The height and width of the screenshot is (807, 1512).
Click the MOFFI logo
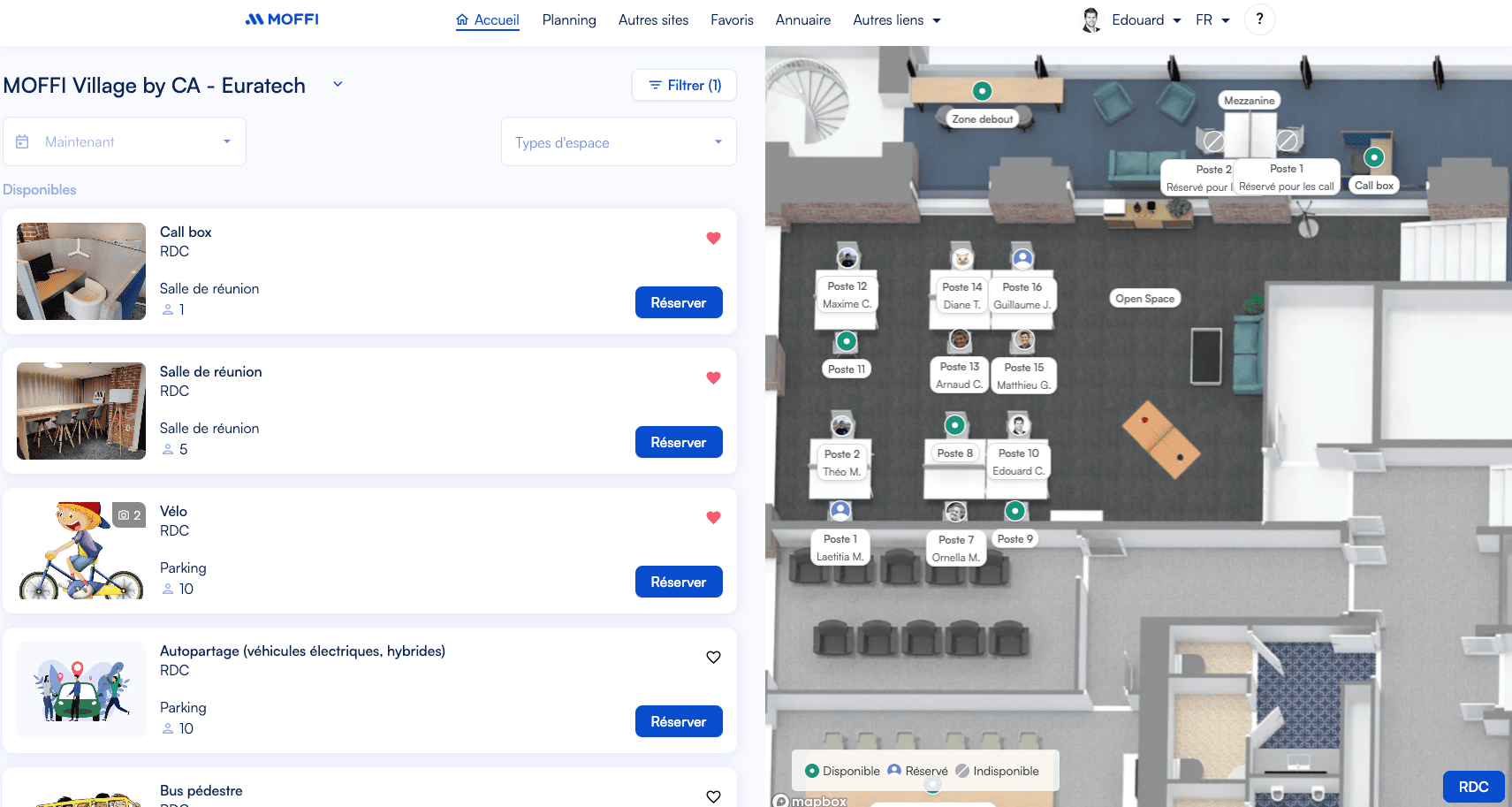coord(282,19)
